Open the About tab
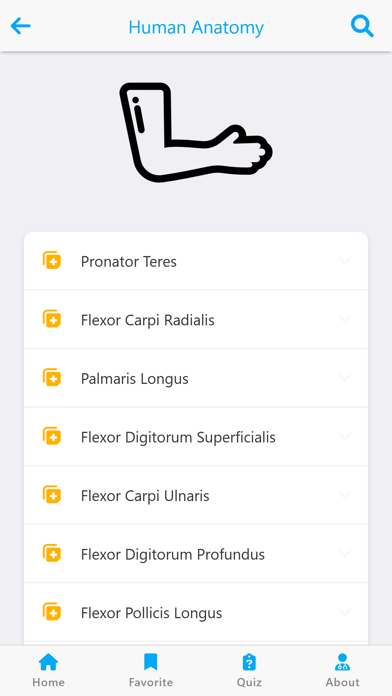Viewport: 392px width, 696px height. 343,670
